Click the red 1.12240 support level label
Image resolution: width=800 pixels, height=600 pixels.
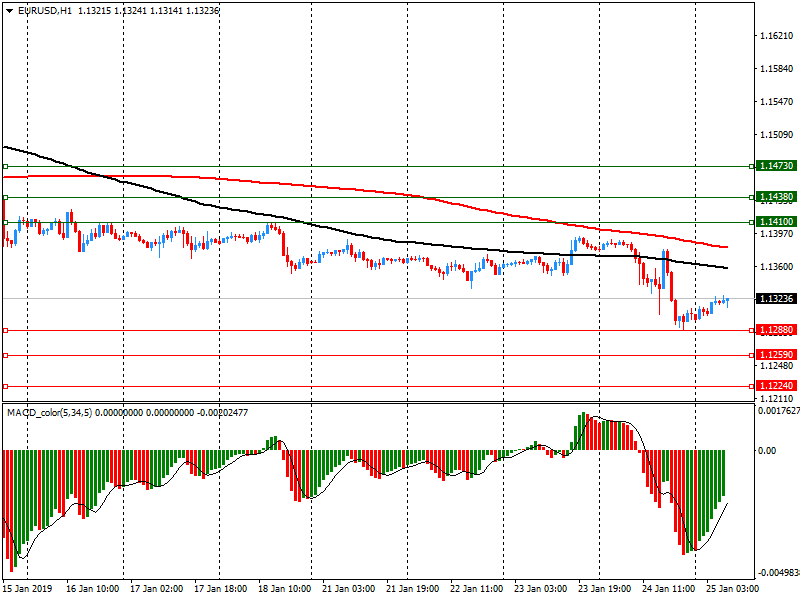coord(776,386)
